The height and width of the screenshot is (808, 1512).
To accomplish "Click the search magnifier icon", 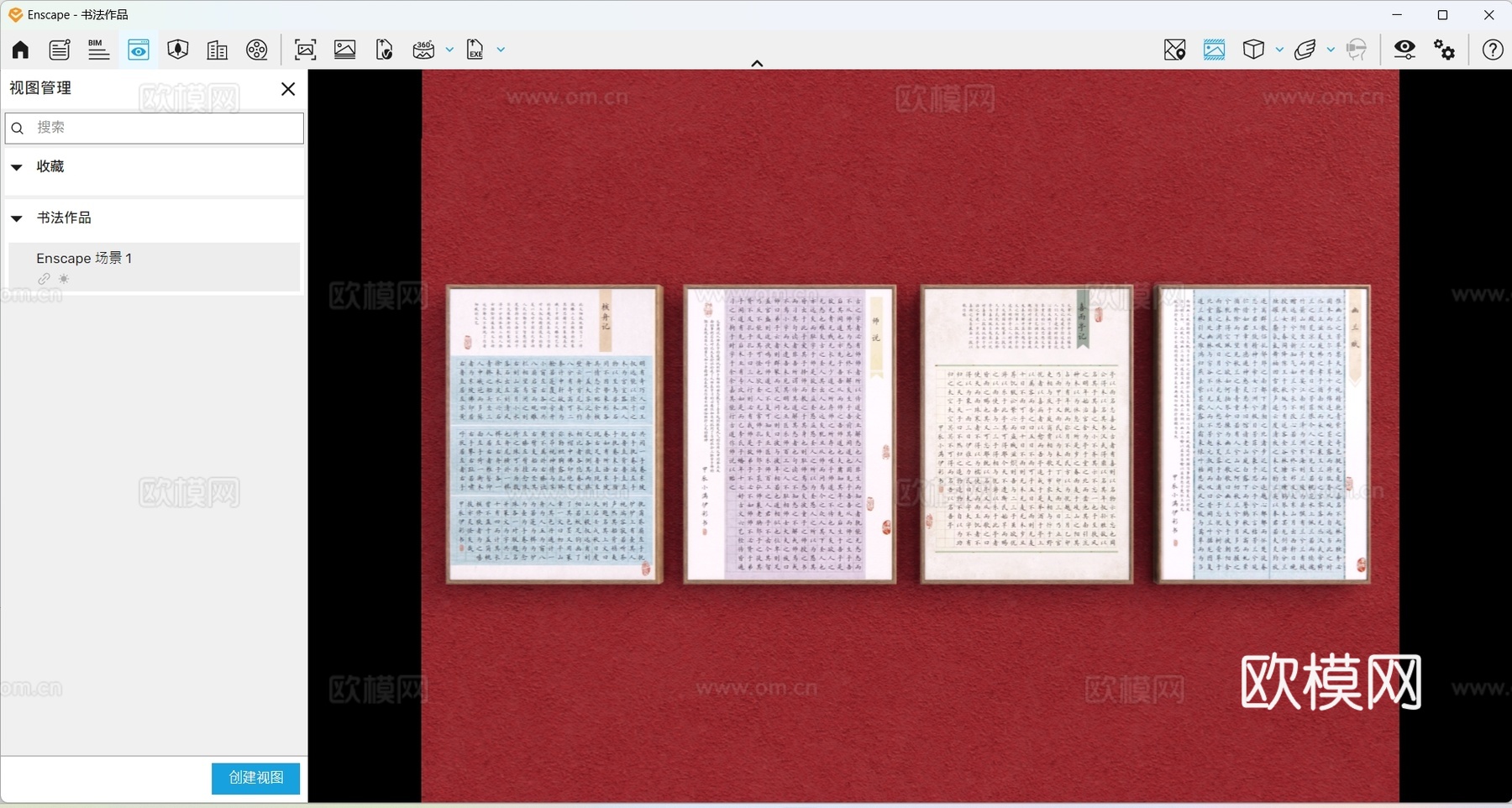I will click(x=18, y=129).
